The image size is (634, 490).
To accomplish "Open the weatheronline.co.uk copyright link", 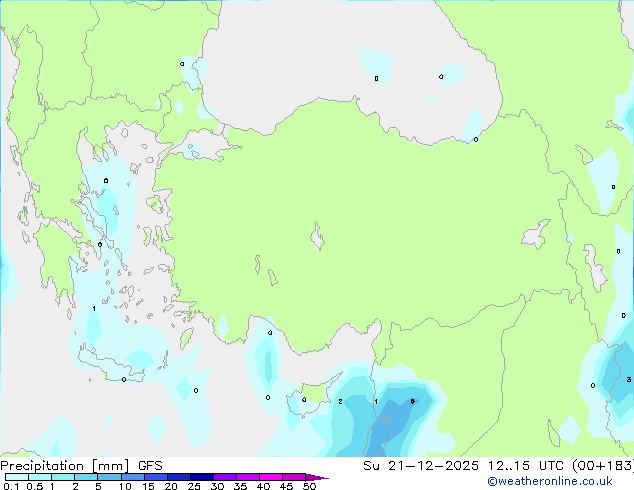I will pos(550,481).
